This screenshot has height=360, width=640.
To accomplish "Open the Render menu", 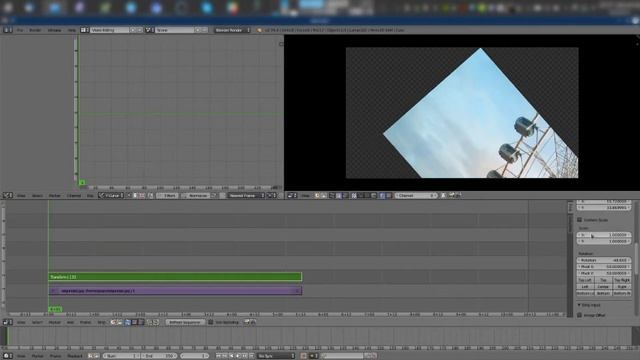I will (x=35, y=30).
